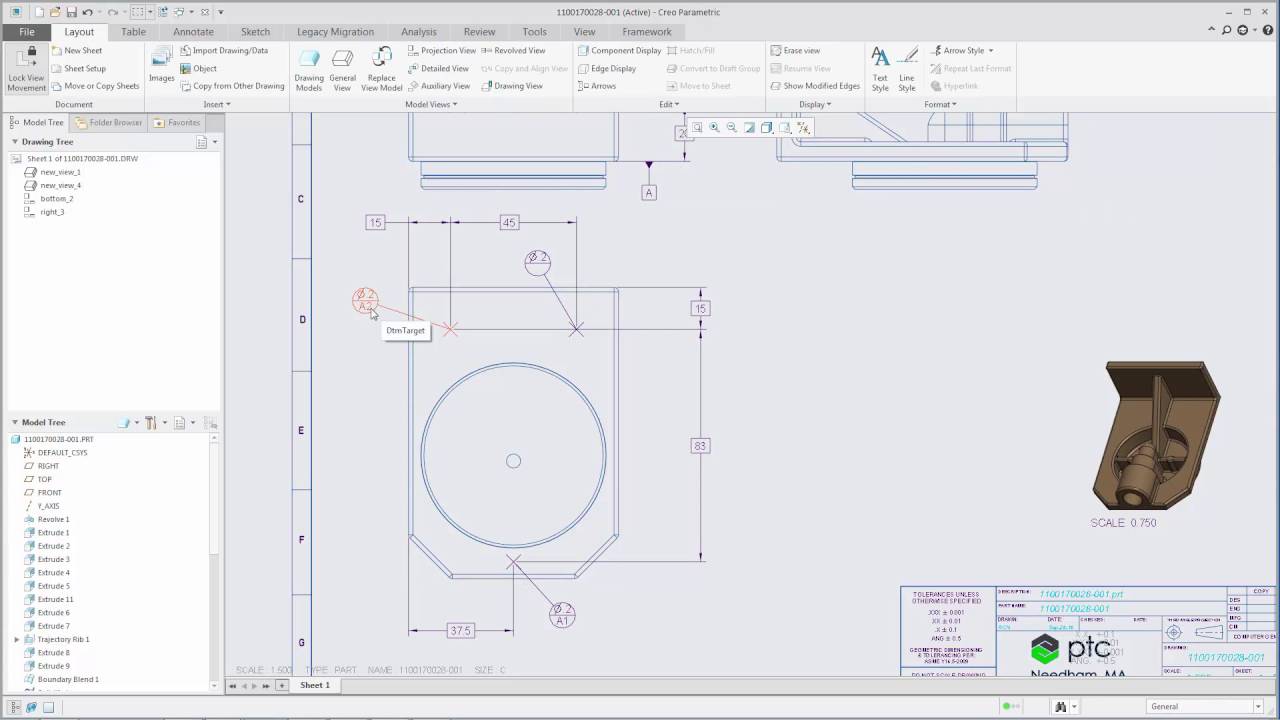This screenshot has width=1280, height=720.
Task: Select Extrude 5 in the model tree
Action: [x=53, y=586]
